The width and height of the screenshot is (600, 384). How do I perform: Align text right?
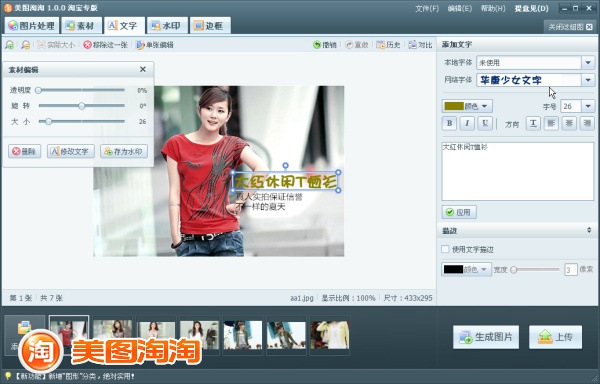click(x=587, y=123)
